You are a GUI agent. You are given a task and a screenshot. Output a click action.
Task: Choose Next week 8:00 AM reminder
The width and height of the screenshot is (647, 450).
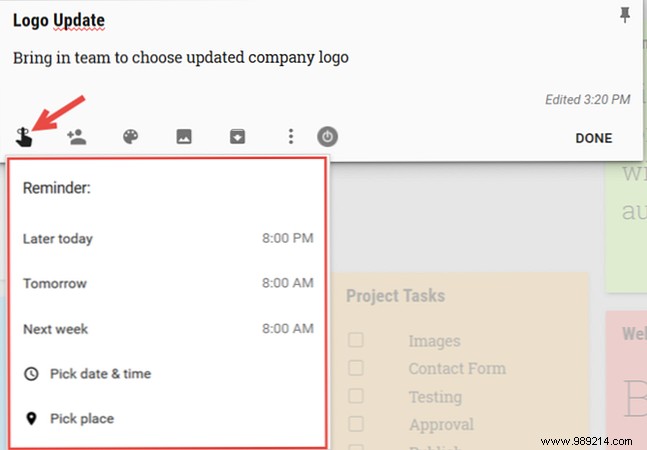click(168, 329)
